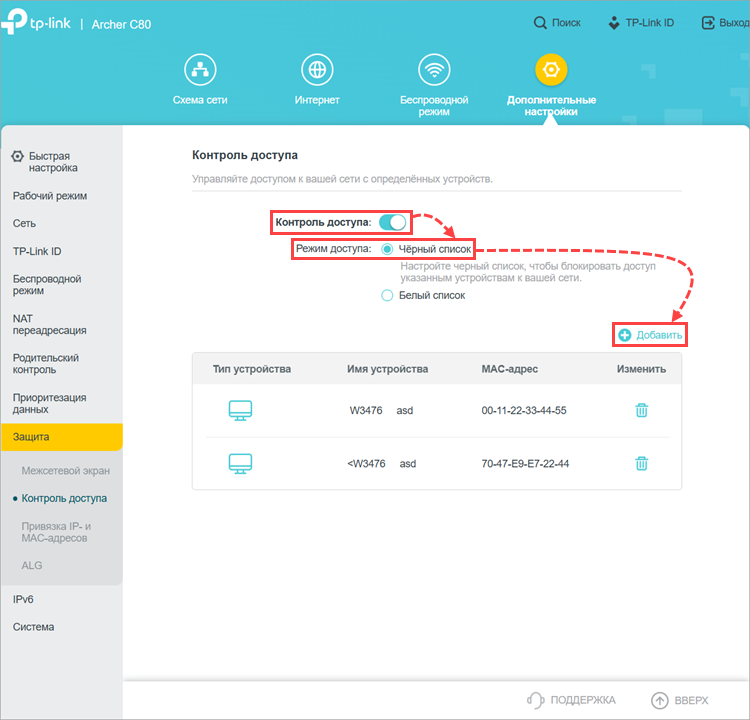
Task: Click the Контроль доступа page heading
Action: click(x=244, y=155)
